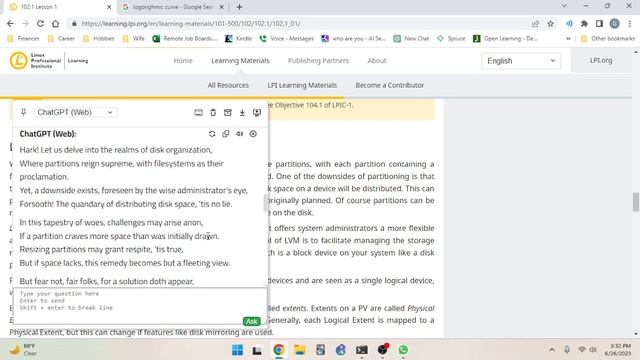Click the speaker icon to read answer aloud
Screen dimensions: 640x360
240,134
